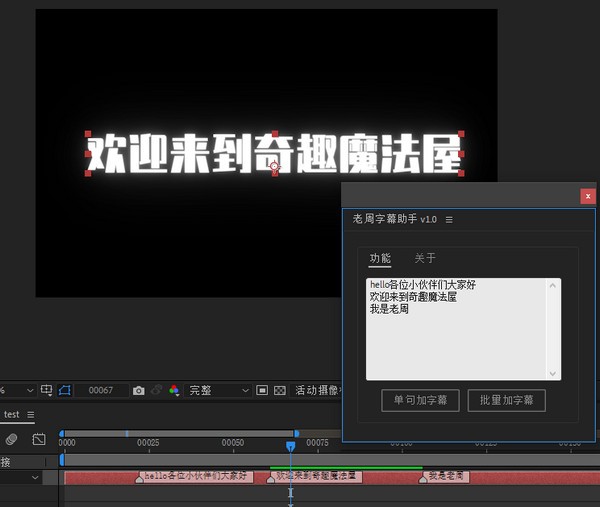Open the test composition panel menu

[30, 414]
